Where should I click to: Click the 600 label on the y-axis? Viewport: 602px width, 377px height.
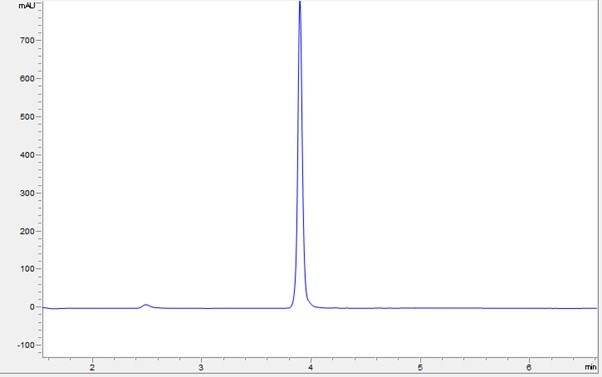click(27, 78)
